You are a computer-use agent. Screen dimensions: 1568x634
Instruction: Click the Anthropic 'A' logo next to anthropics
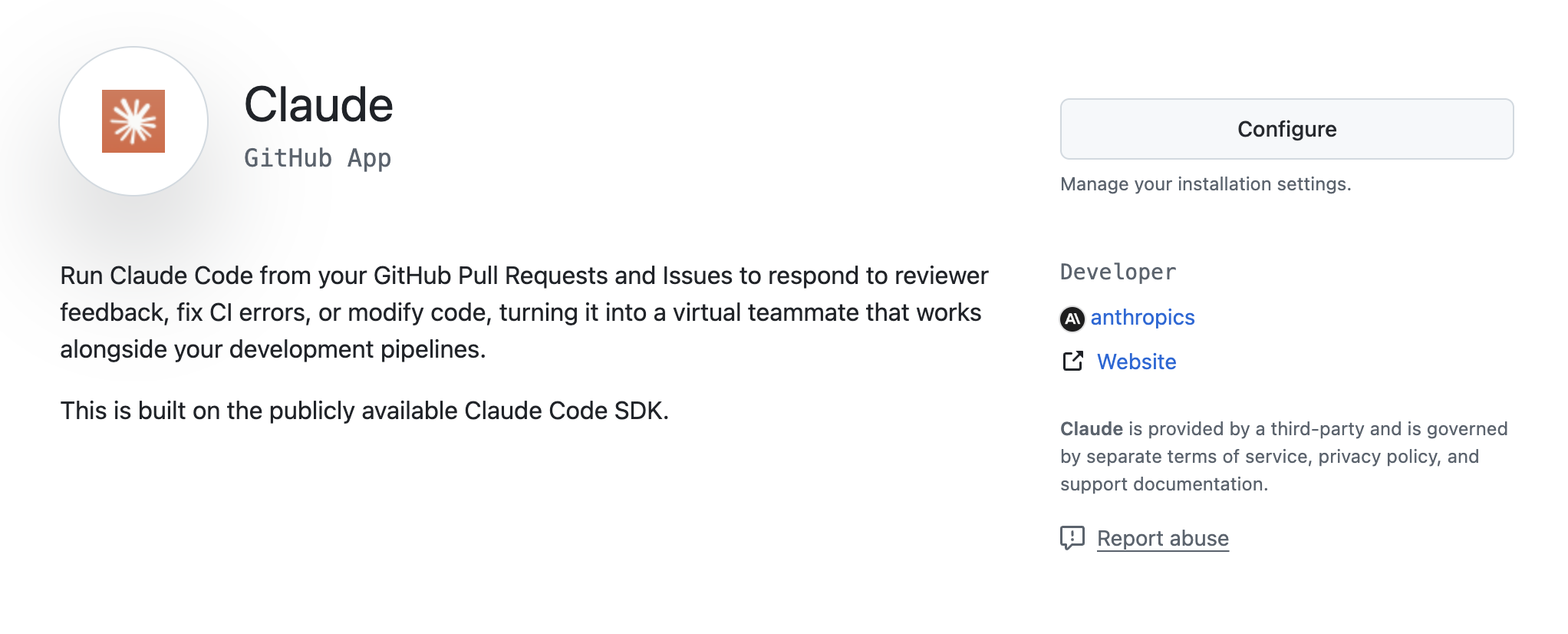pos(1073,318)
